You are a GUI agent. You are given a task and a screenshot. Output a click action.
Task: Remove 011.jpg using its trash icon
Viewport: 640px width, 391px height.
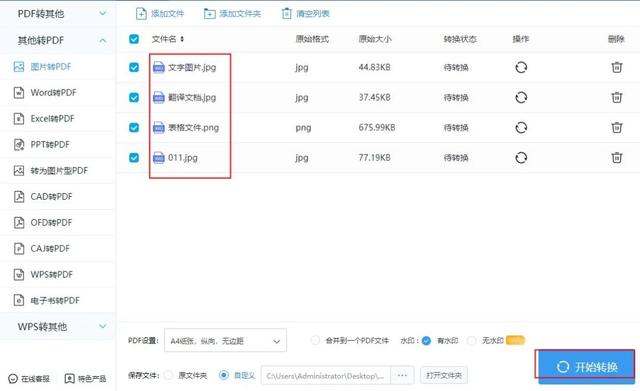[x=616, y=157]
